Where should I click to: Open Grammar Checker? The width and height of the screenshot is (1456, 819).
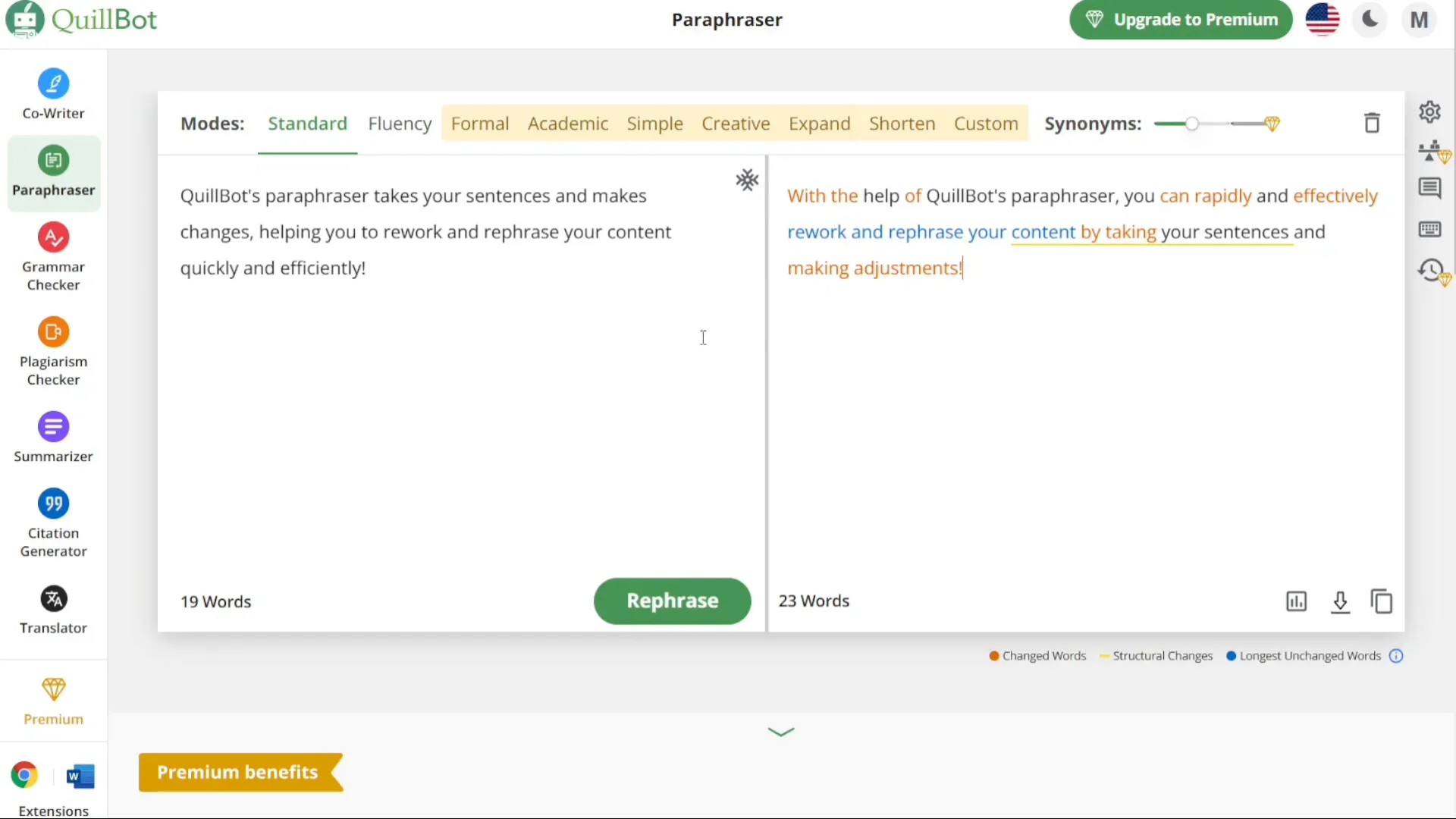coord(53,257)
